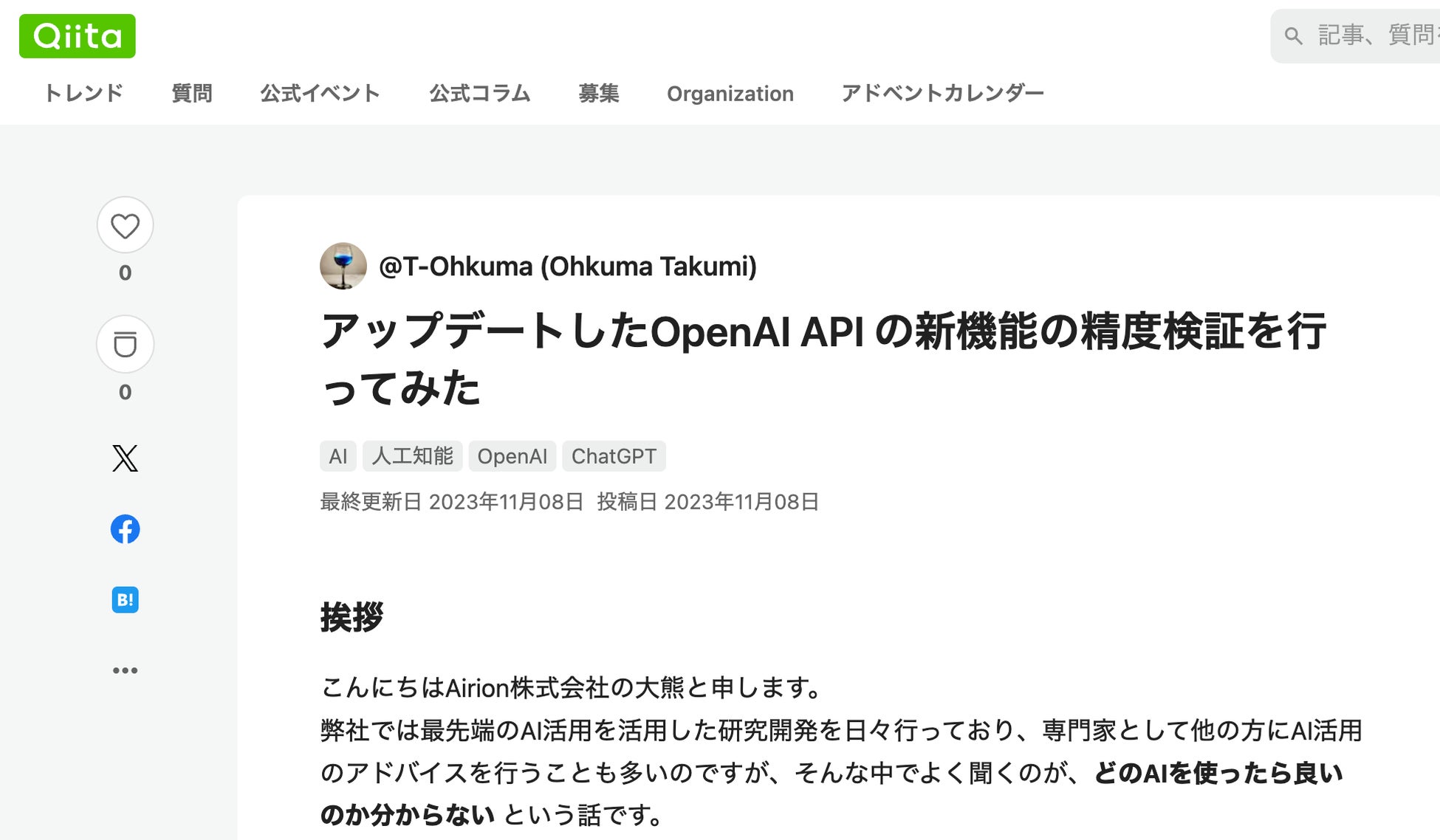Open author's avatar thumbnail

point(343,266)
